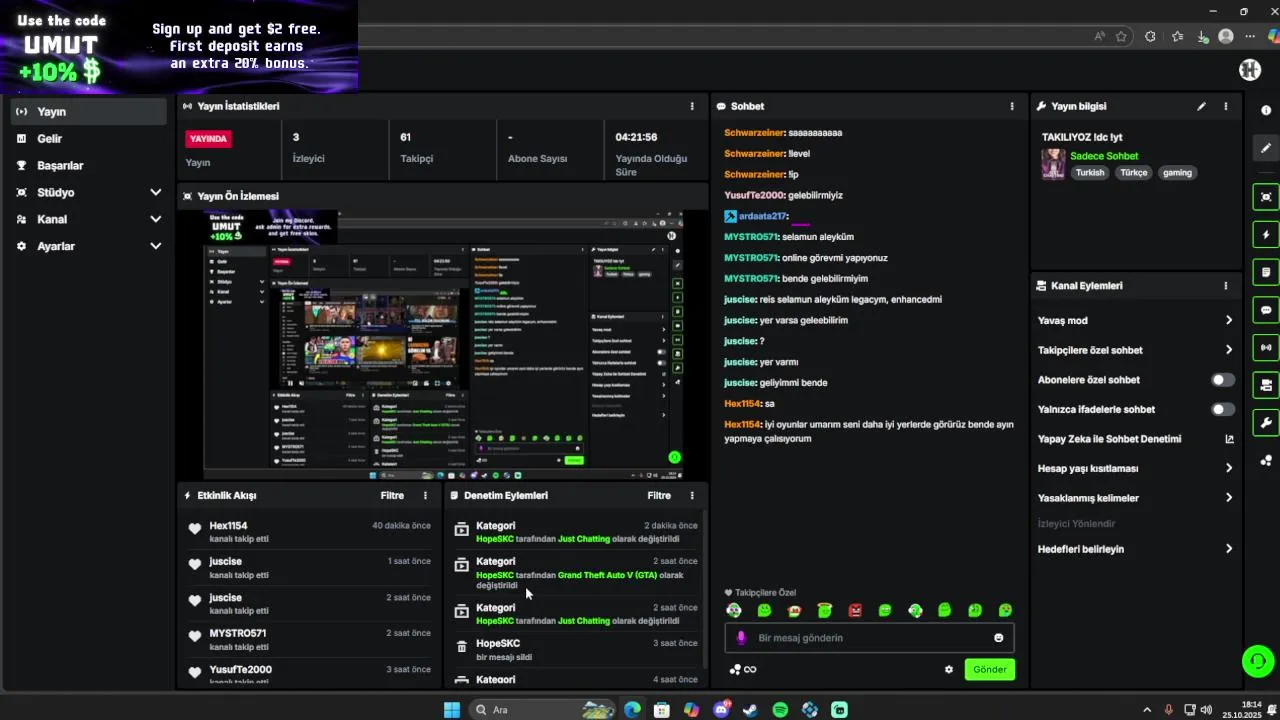Click the Türkçe tag chip
This screenshot has width=1280, height=720.
1134,173
